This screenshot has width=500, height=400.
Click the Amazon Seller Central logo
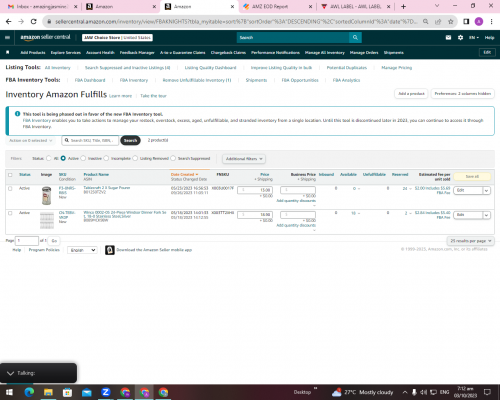(45, 37)
